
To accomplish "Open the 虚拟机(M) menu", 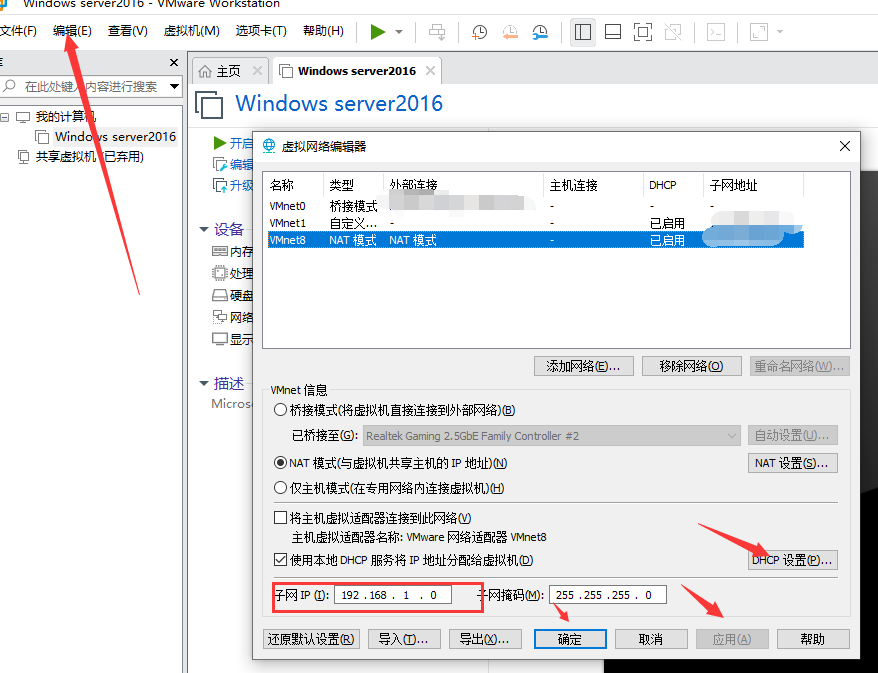I will pyautogui.click(x=192, y=31).
